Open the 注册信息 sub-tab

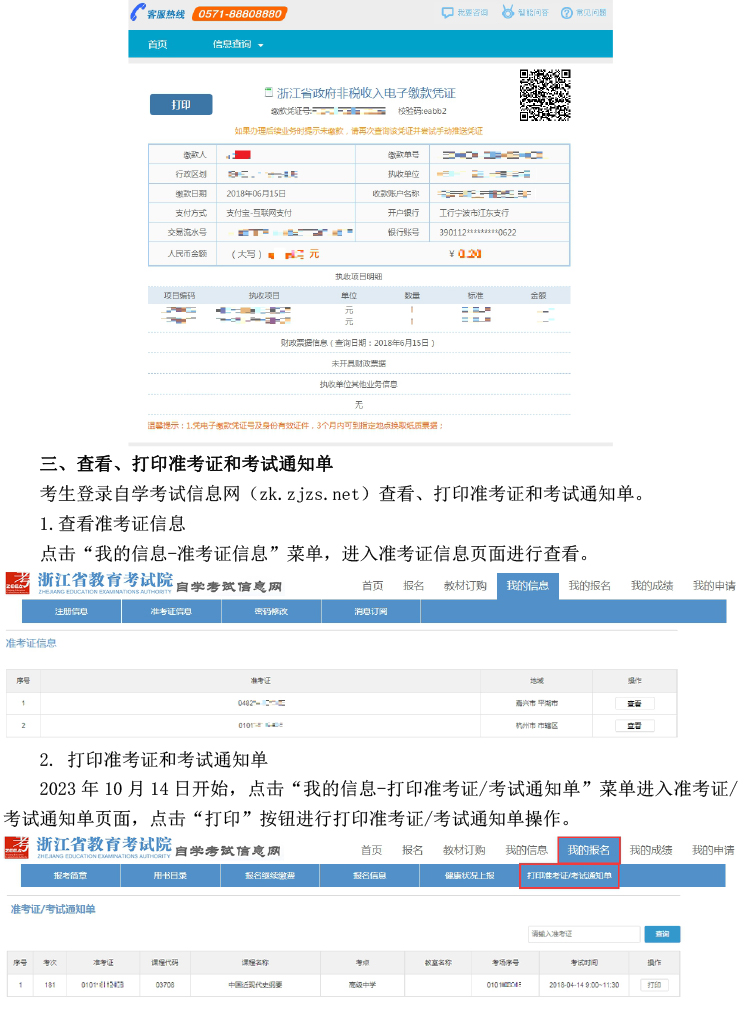(72, 611)
